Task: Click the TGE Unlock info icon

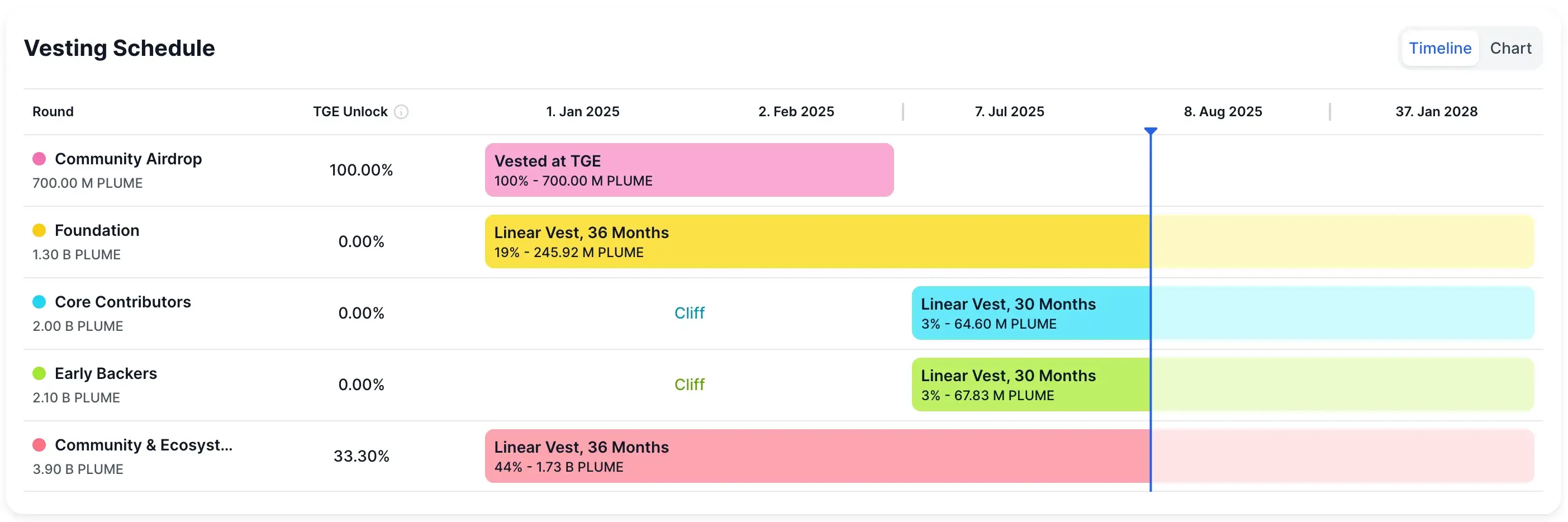Action: (401, 111)
